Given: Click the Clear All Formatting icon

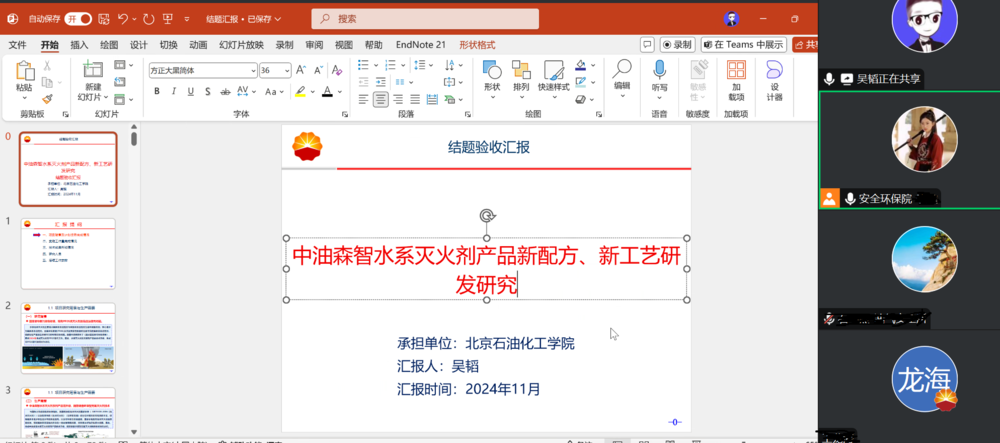Looking at the screenshot, I should (x=337, y=70).
